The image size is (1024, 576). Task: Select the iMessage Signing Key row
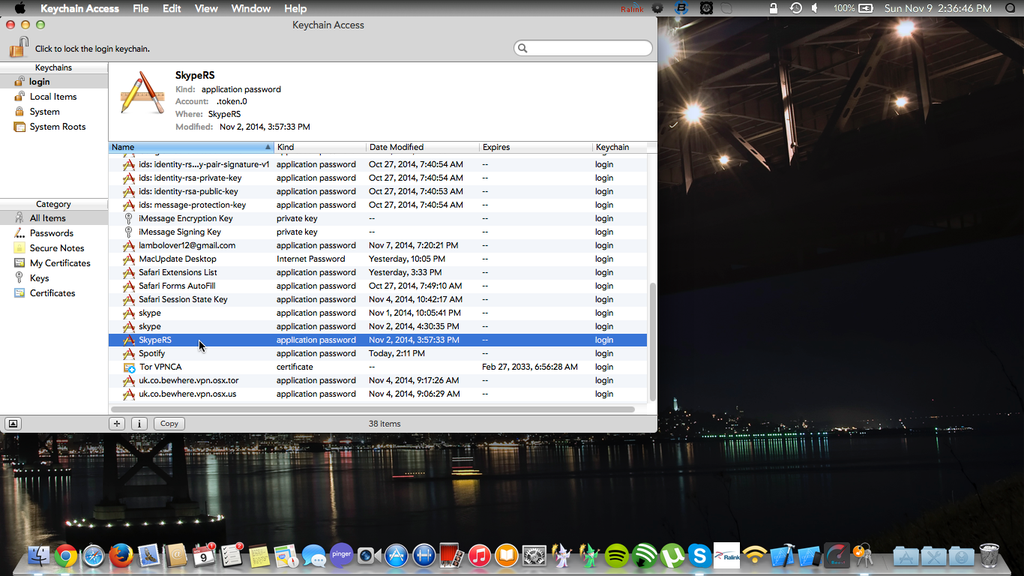pyautogui.click(x=377, y=232)
